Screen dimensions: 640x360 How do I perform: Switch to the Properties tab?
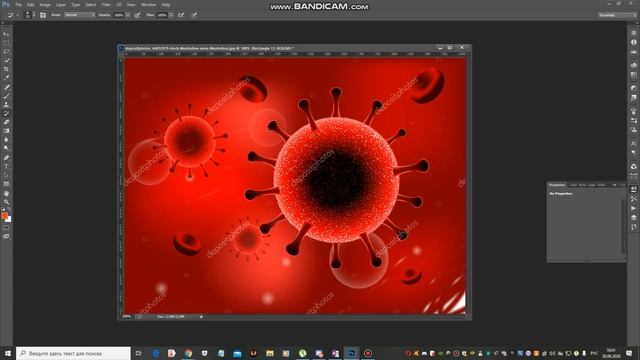557,185
